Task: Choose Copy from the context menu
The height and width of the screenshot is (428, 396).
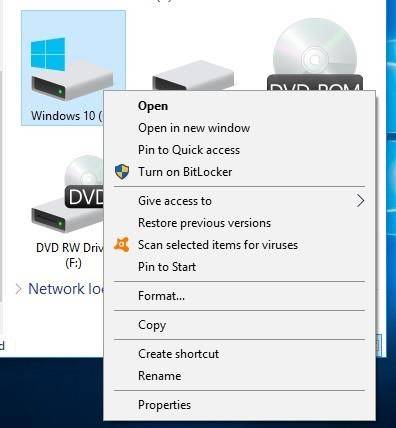Action: click(x=239, y=325)
